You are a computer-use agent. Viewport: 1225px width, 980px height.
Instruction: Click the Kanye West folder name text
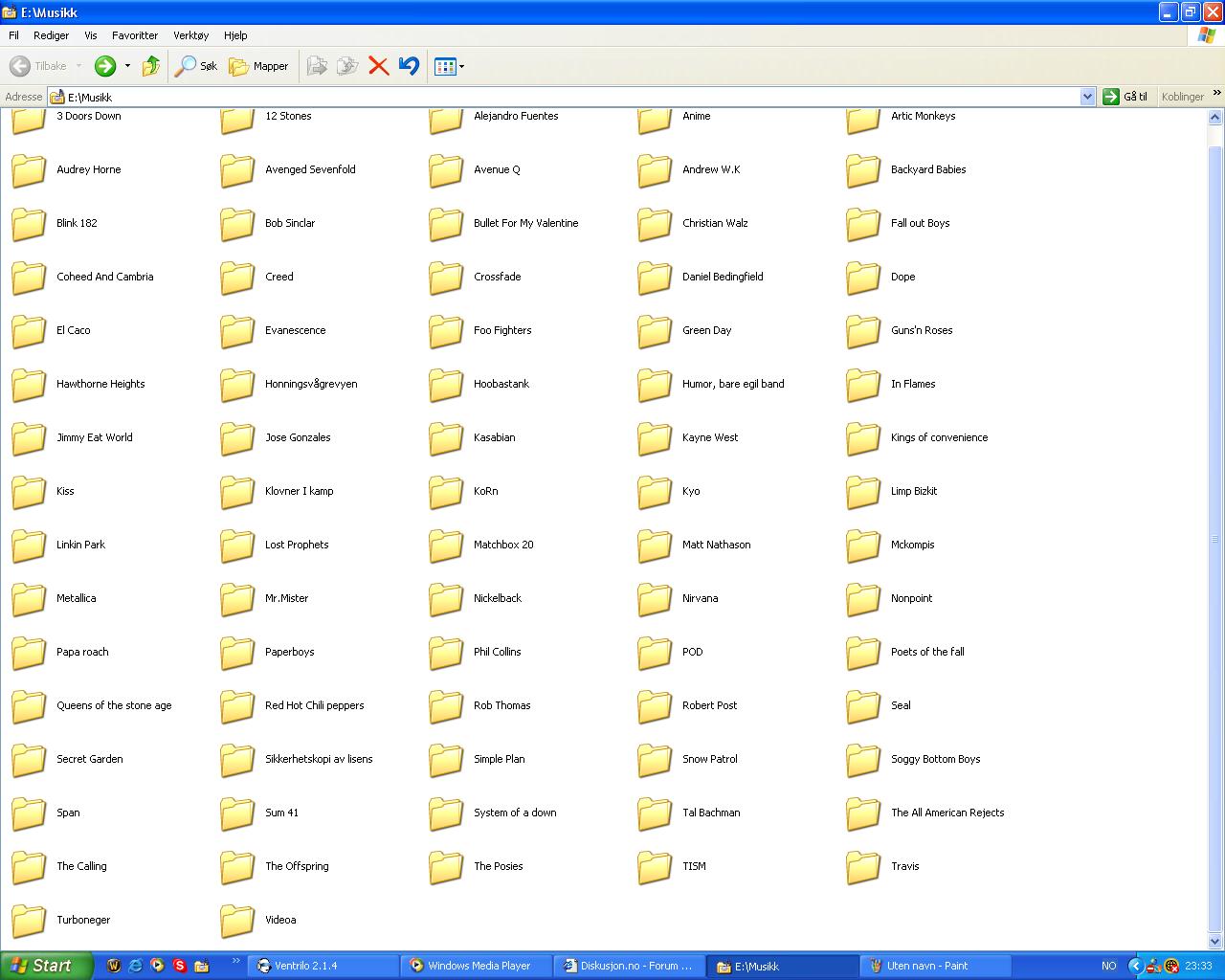pos(710,437)
